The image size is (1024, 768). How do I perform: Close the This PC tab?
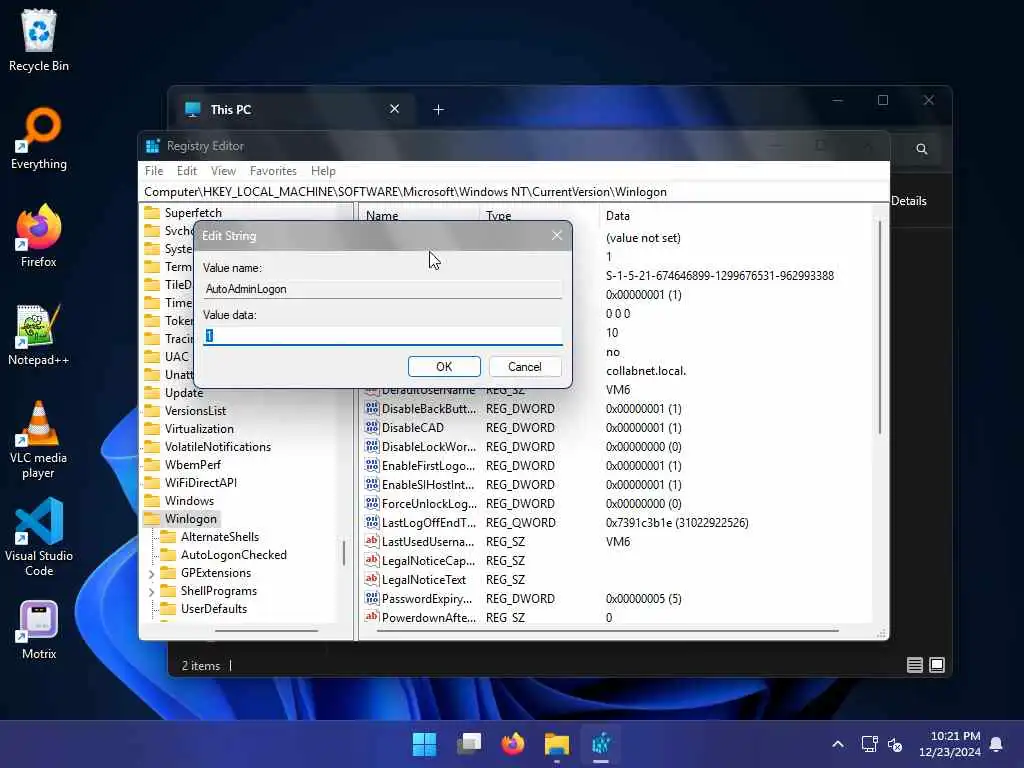pos(394,109)
